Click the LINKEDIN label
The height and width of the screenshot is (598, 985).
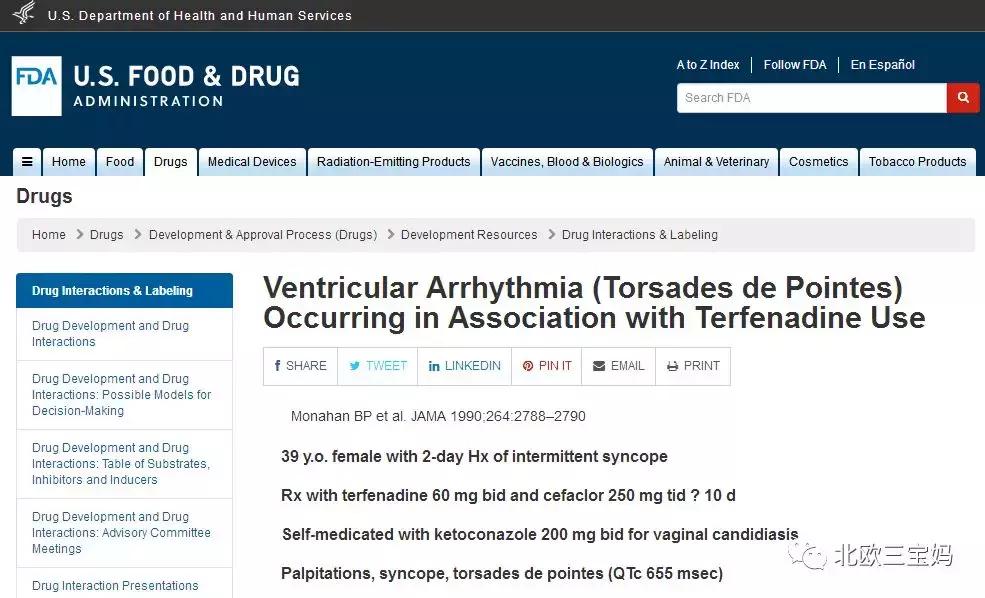click(x=473, y=366)
